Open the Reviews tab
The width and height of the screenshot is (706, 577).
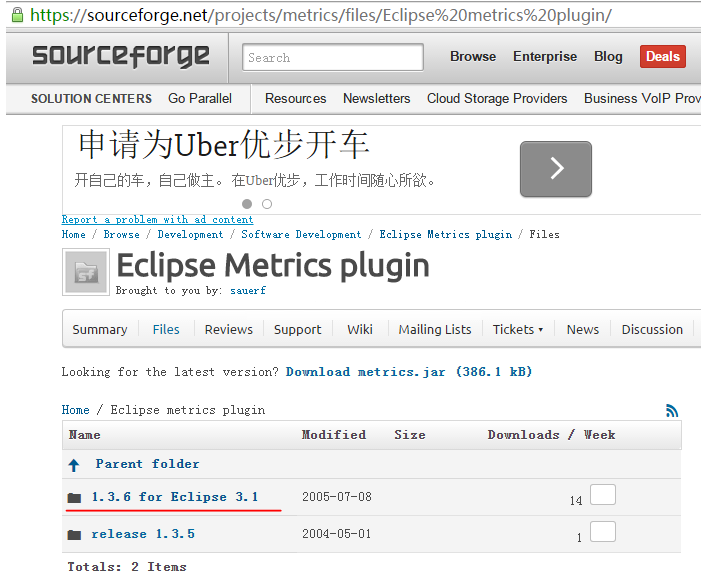[229, 329]
